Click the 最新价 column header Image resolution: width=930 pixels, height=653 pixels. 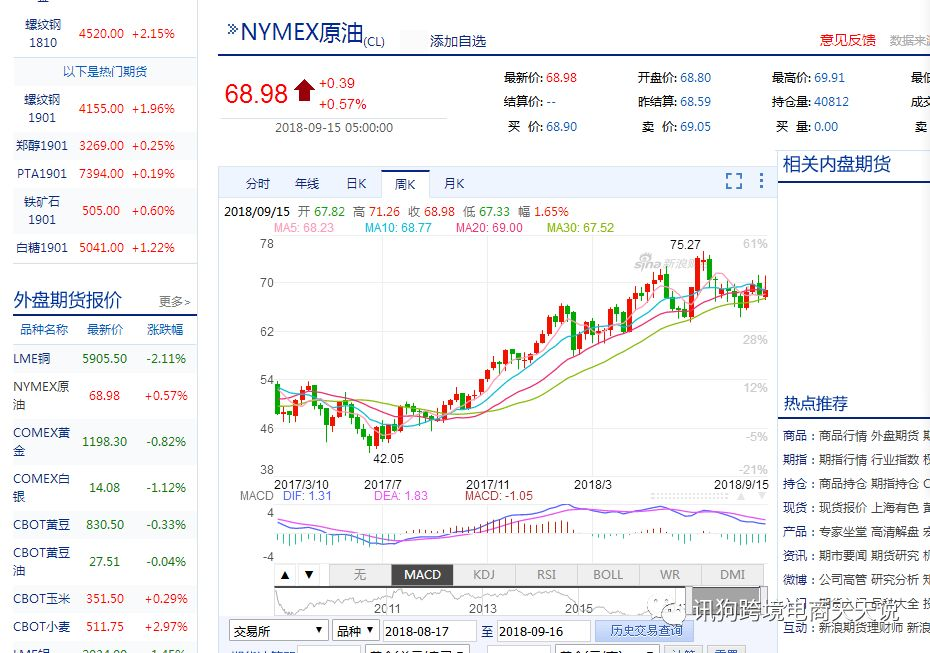click(105, 330)
